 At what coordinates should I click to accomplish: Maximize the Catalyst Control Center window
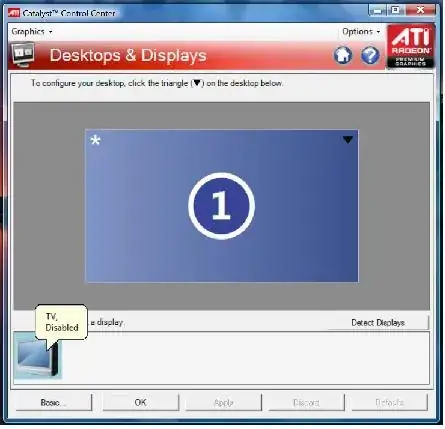[x=395, y=10]
